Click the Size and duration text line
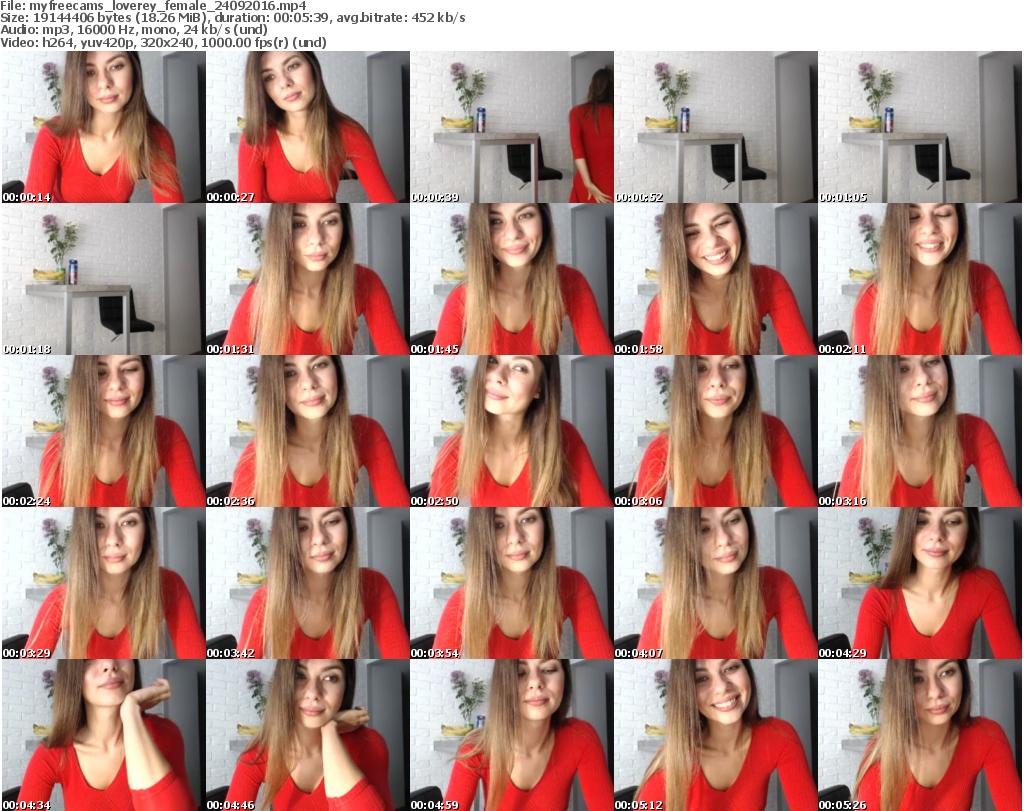This screenshot has width=1024, height=811. [x=232, y=18]
